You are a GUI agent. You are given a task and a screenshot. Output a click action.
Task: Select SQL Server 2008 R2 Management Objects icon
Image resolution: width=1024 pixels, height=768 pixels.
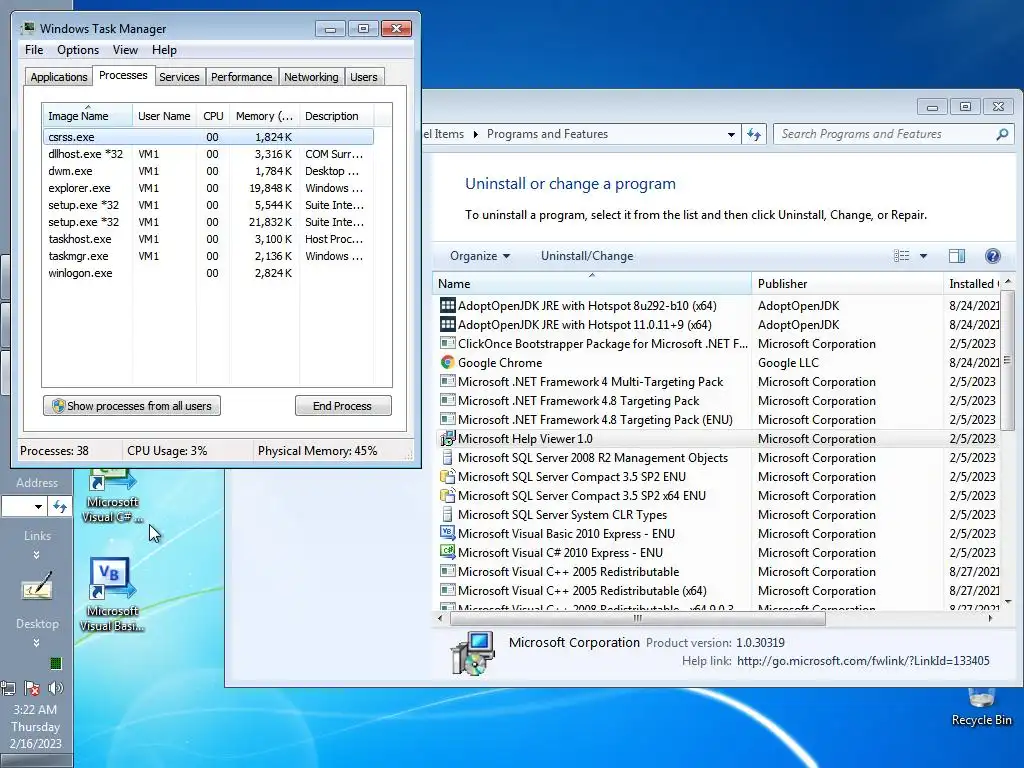click(x=447, y=457)
